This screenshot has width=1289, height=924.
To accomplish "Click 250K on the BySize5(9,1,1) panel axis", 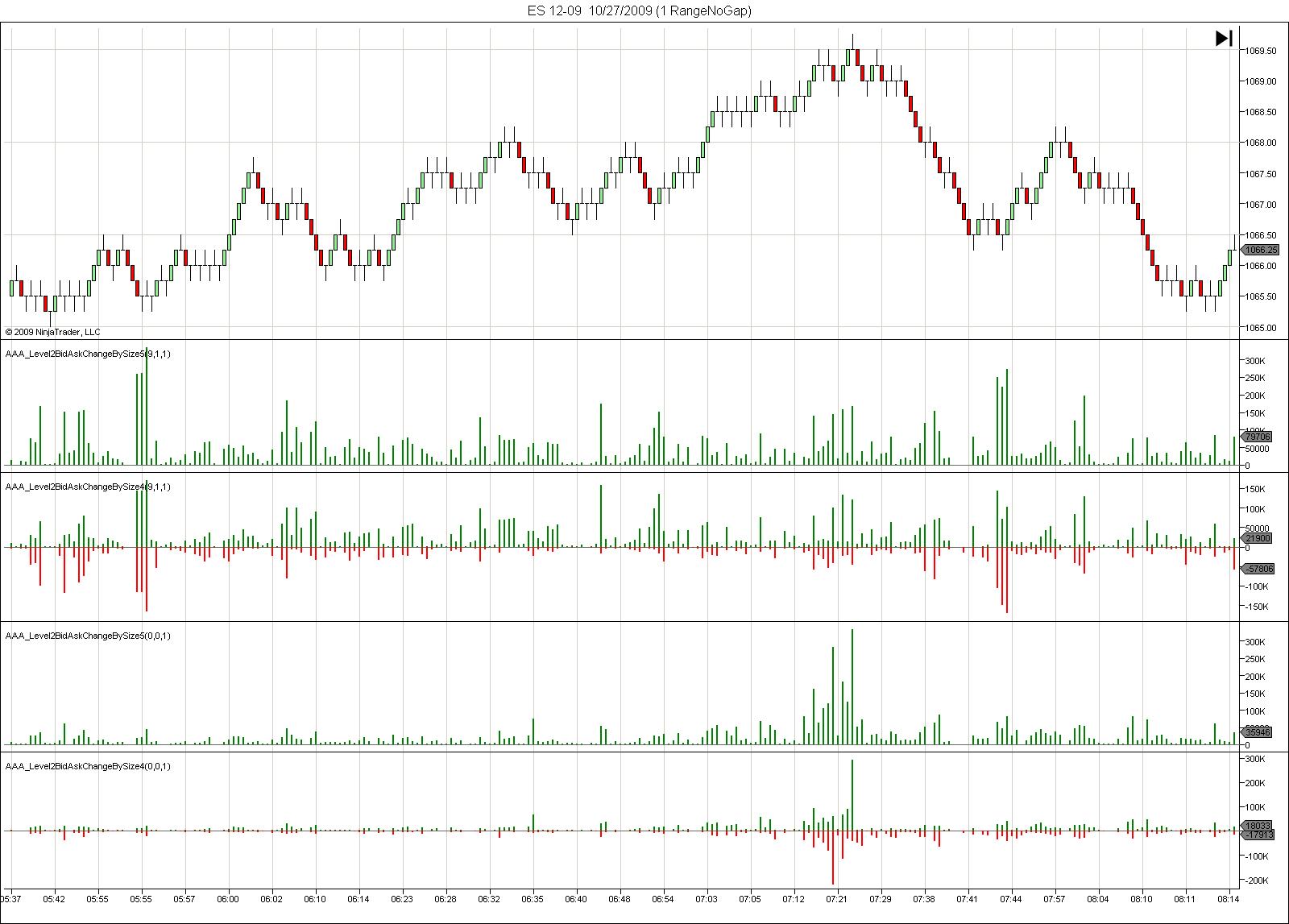I will point(1255,379).
